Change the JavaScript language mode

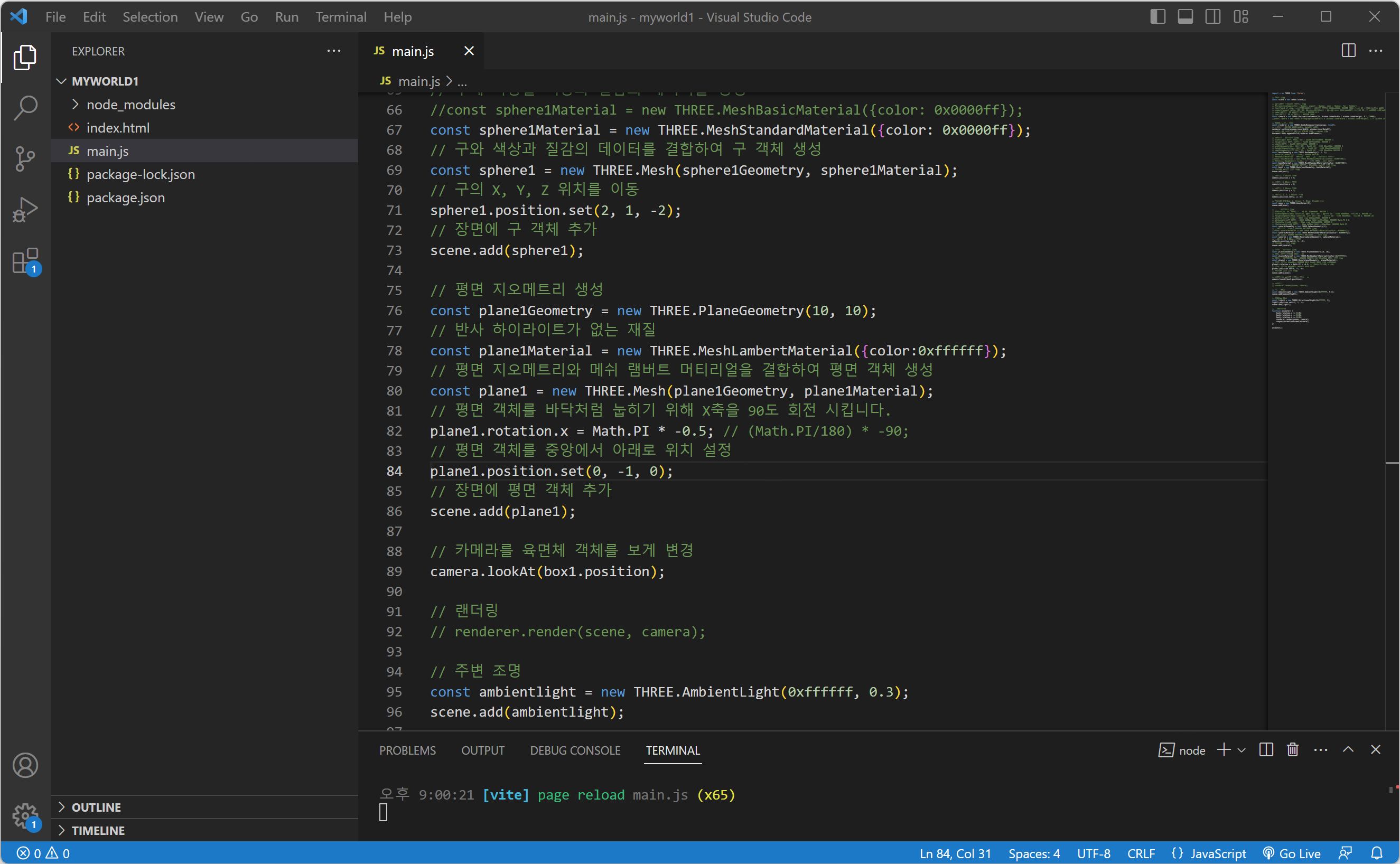1217,853
